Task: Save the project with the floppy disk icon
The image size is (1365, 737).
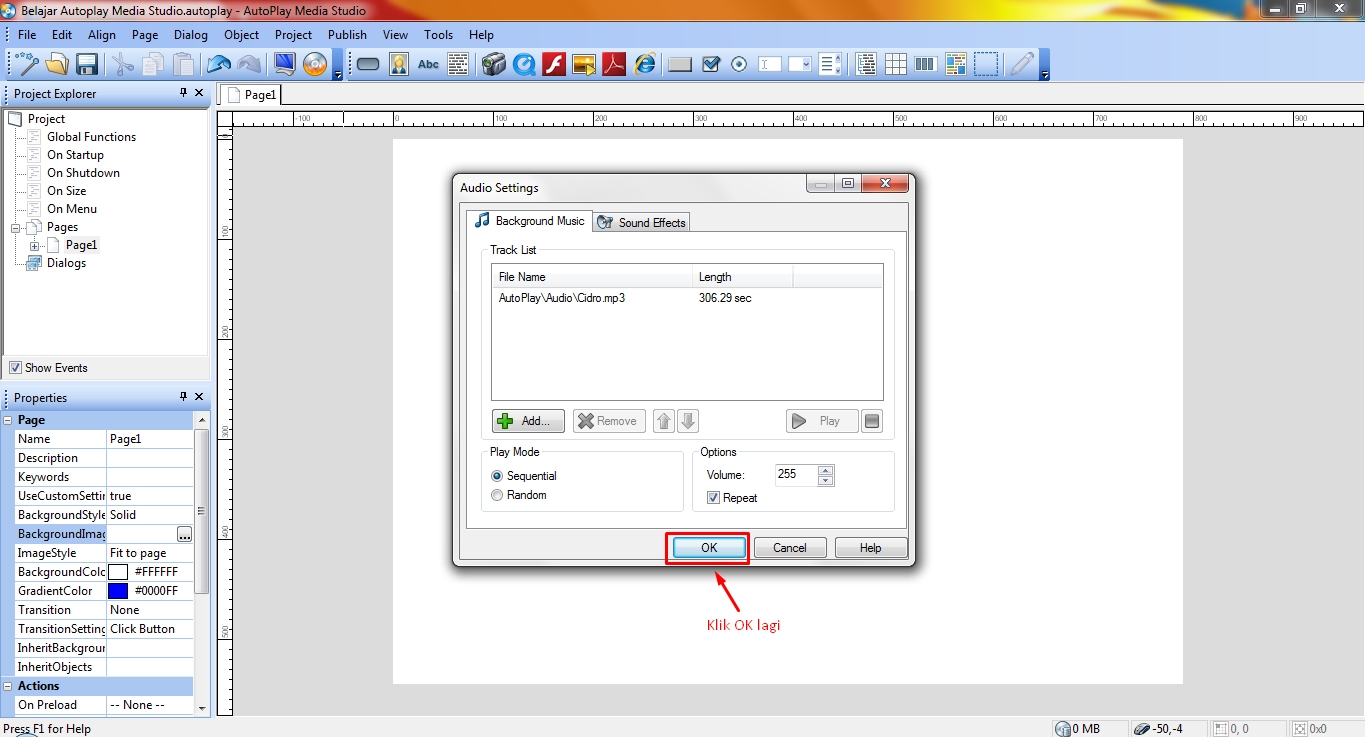Action: [x=87, y=64]
